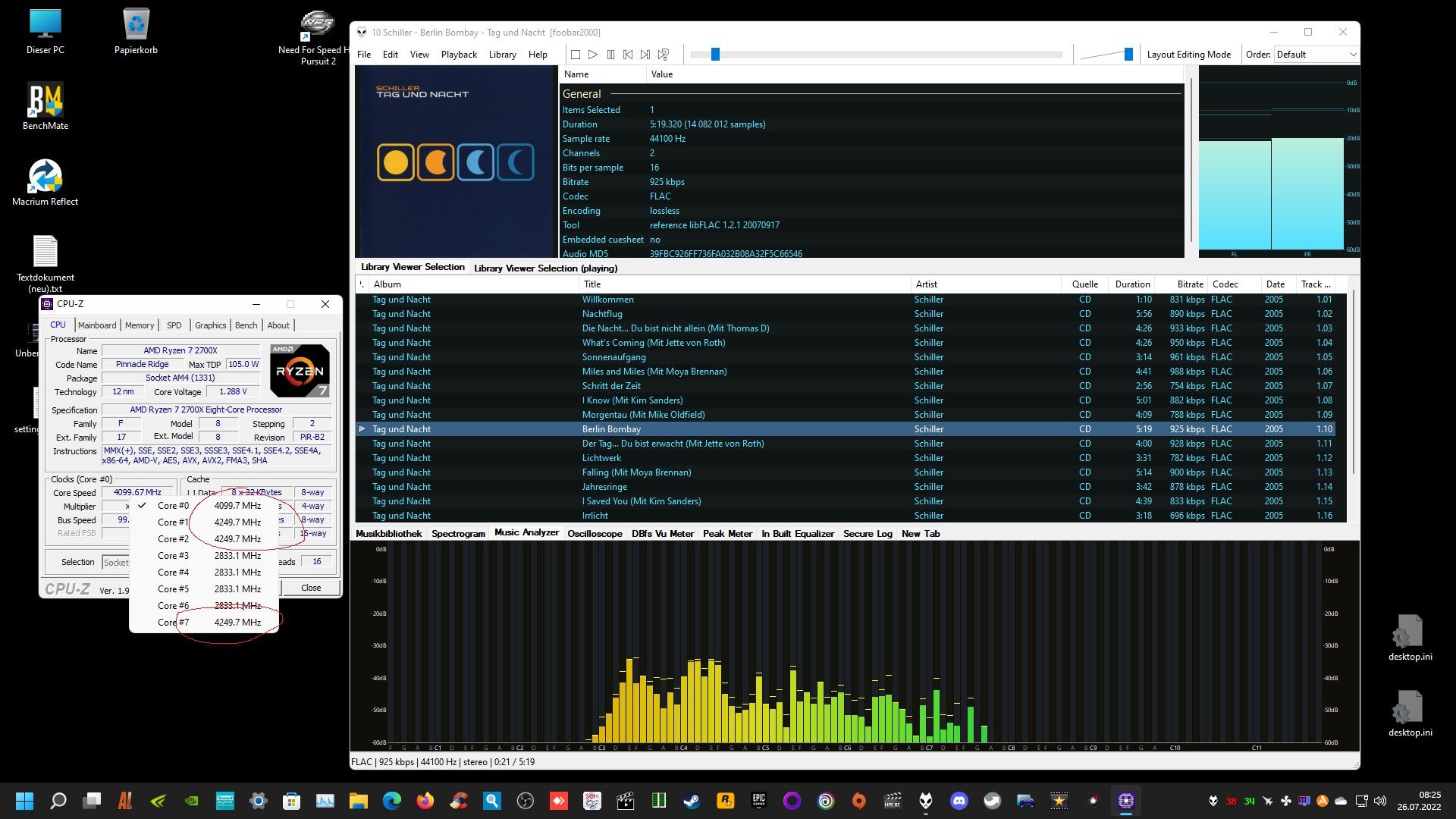Skip to previous track
The image size is (1456, 819).
(628, 55)
